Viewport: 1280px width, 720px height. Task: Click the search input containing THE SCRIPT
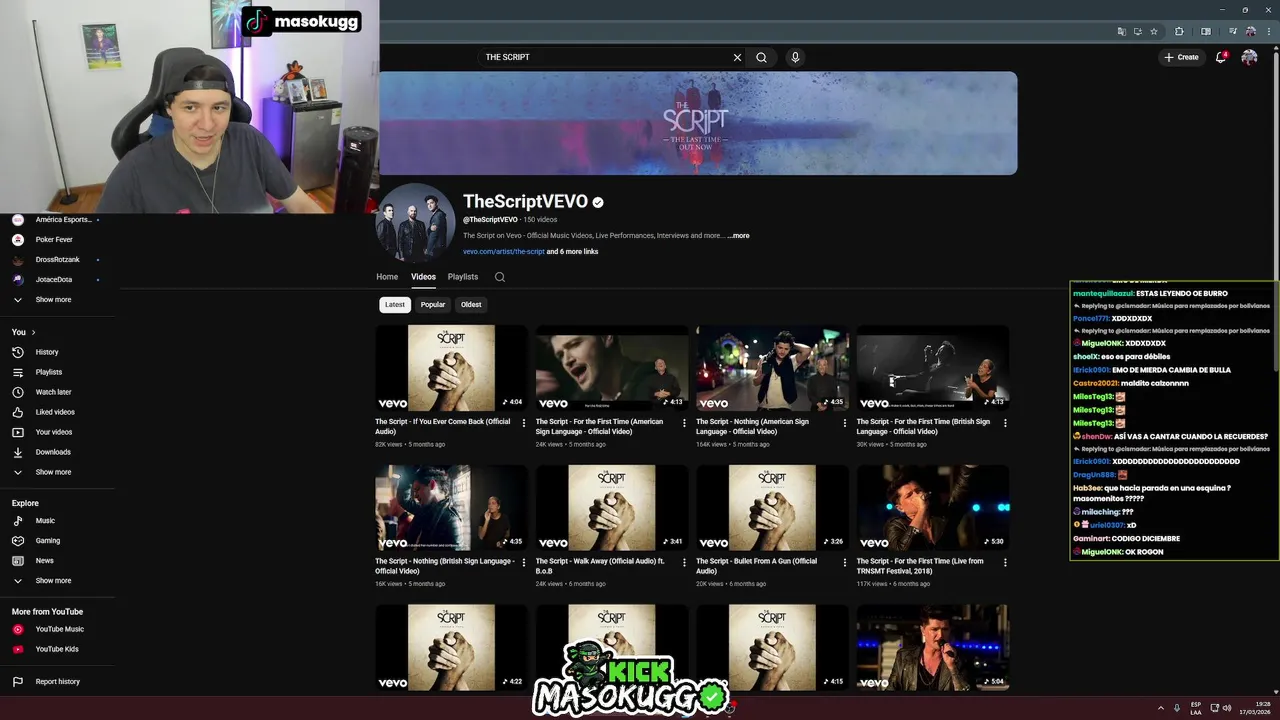(x=605, y=57)
